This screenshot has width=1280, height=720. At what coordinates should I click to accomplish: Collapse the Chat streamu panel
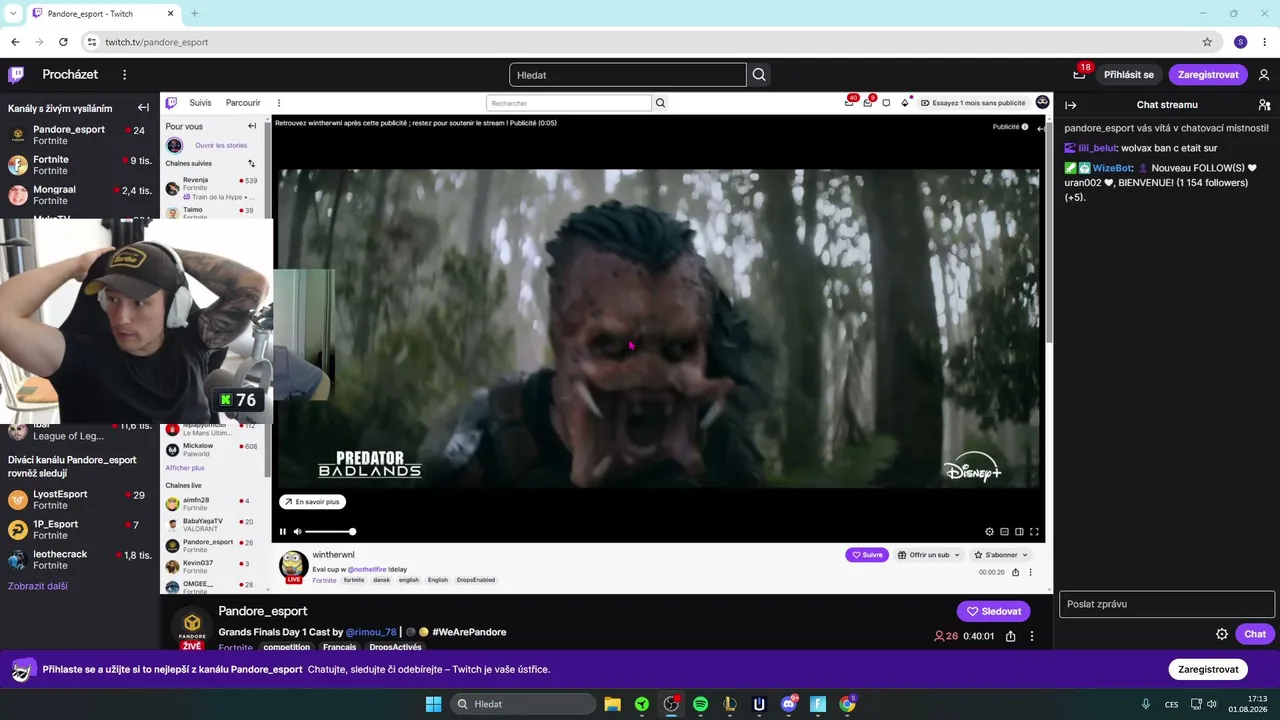[x=1071, y=105]
